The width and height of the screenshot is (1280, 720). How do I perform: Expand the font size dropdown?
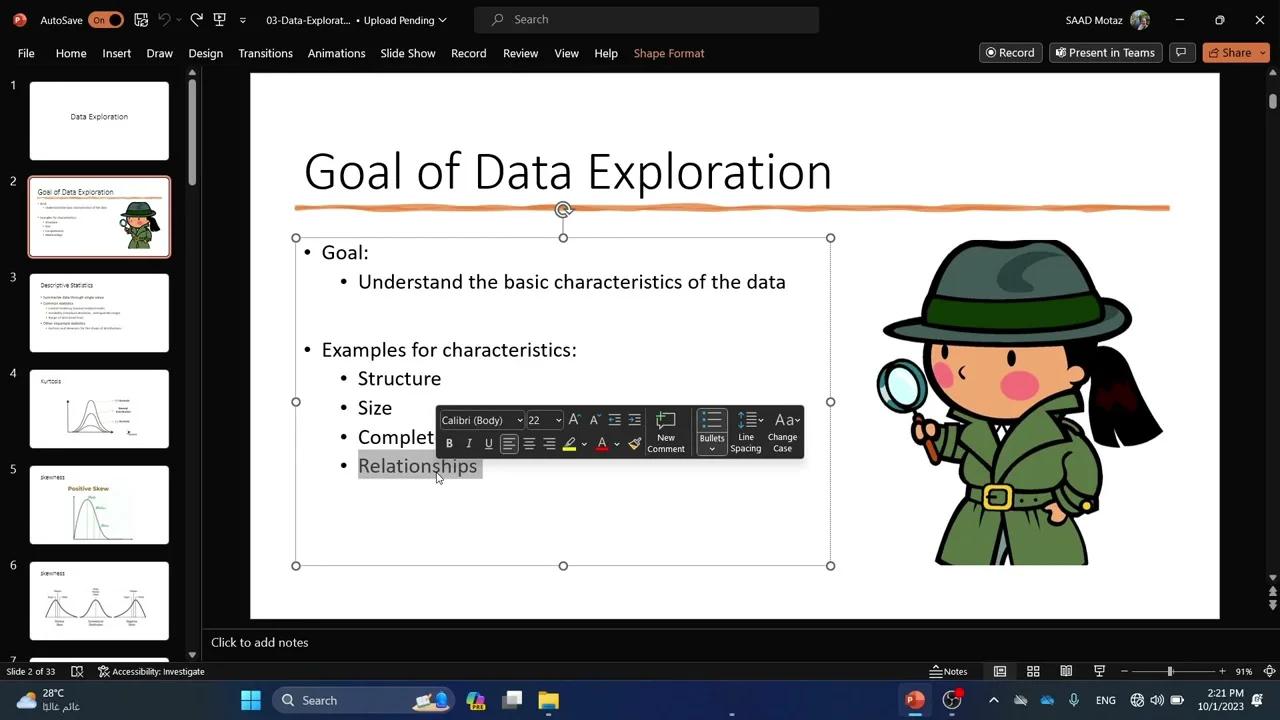557,420
